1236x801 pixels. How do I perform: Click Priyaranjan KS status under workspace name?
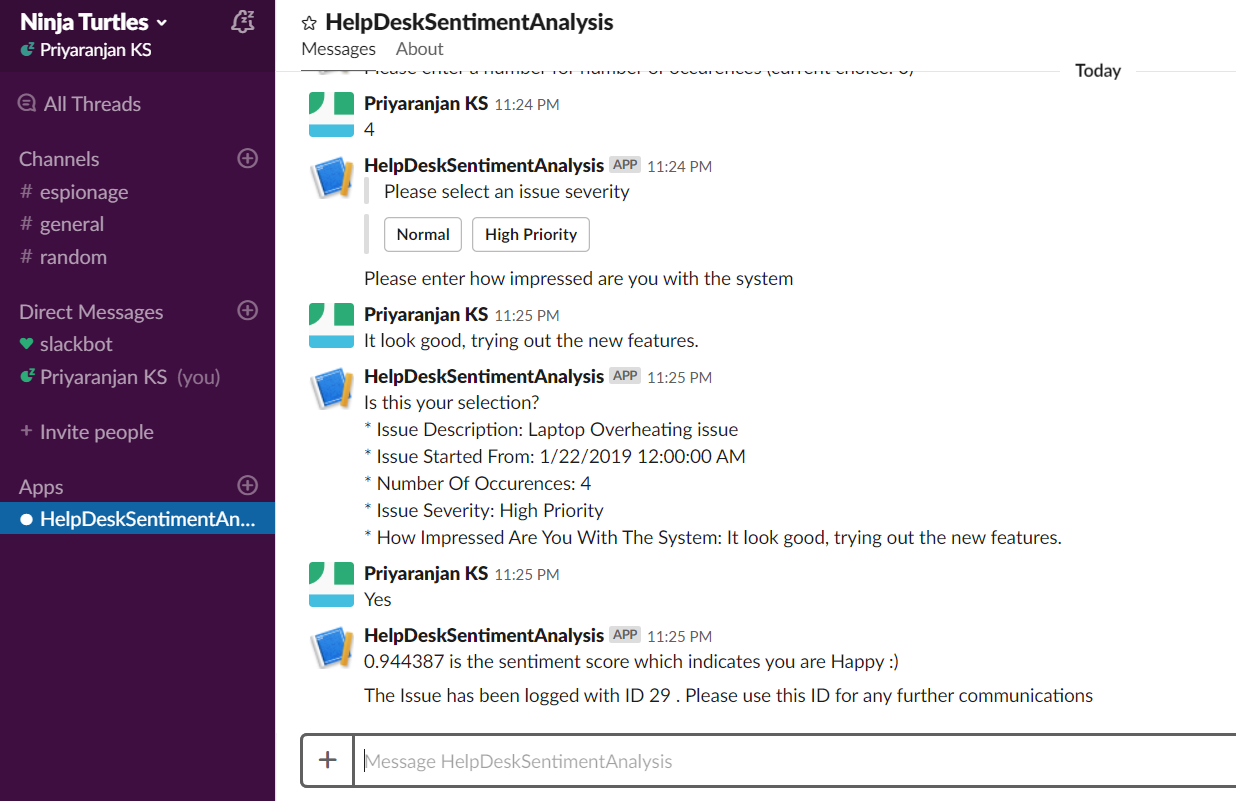point(86,49)
